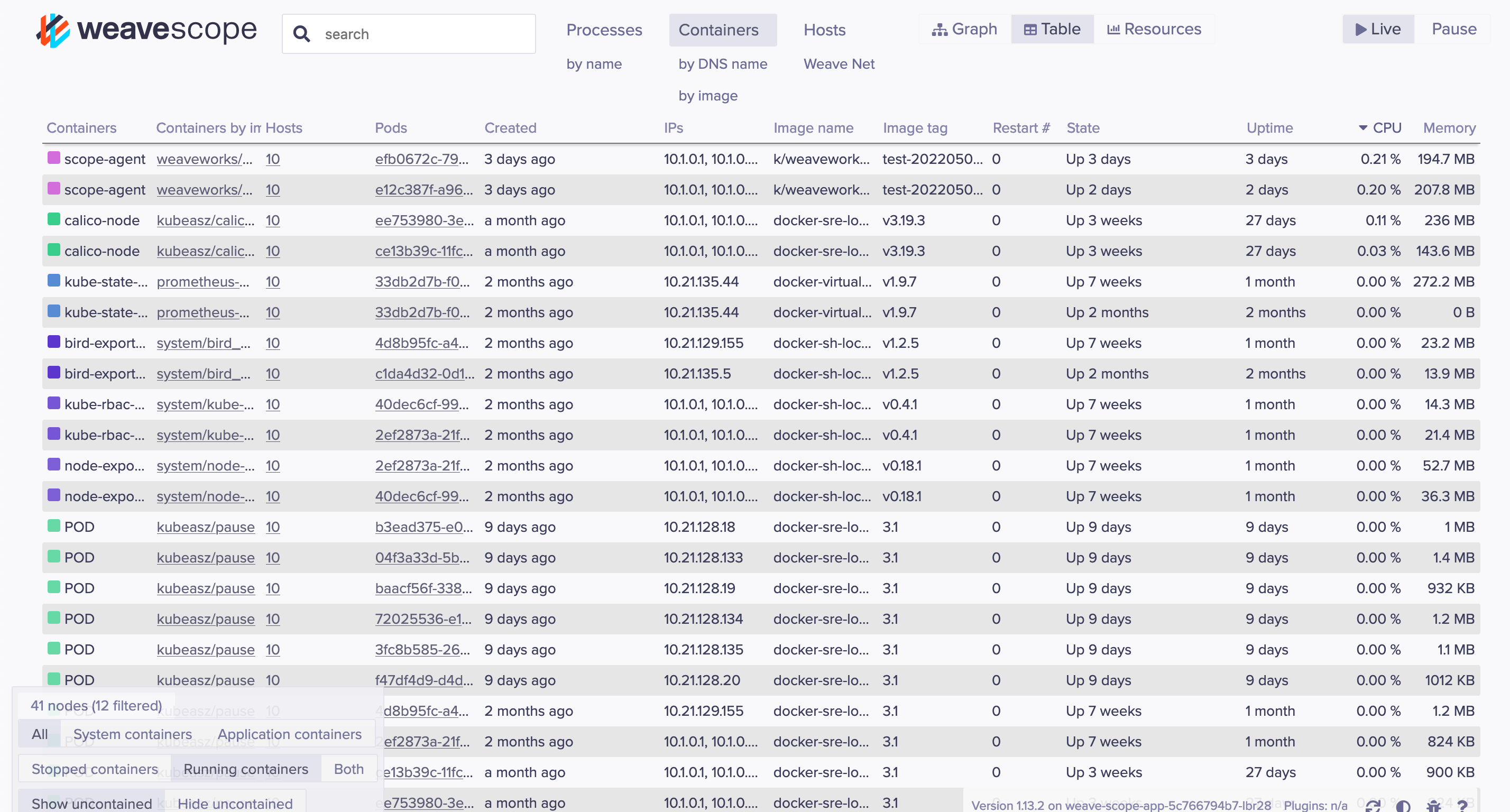The image size is (1510, 812).
Task: Switch to Graph view
Action: [965, 29]
